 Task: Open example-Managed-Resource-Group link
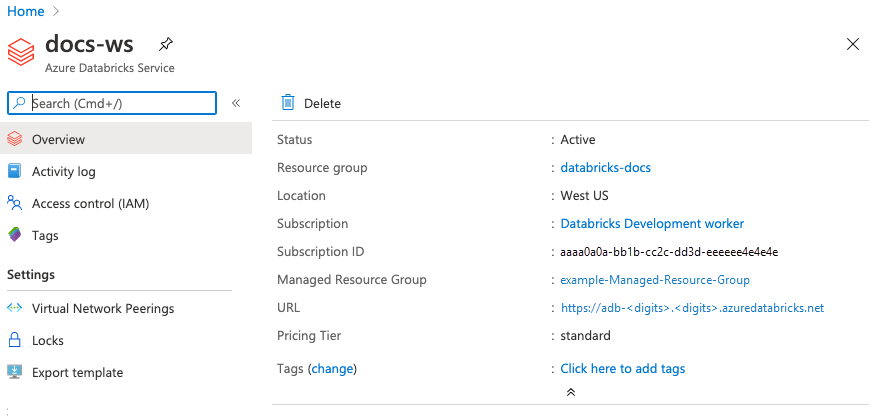click(x=655, y=280)
